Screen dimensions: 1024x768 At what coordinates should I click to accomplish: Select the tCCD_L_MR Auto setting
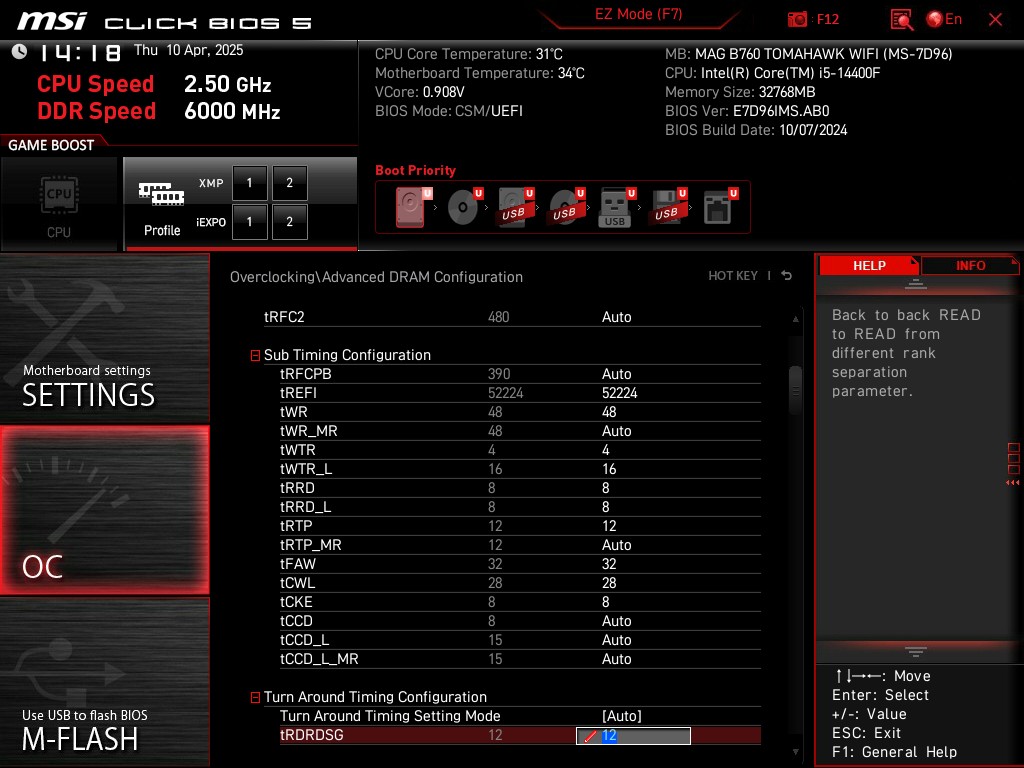tap(616, 658)
